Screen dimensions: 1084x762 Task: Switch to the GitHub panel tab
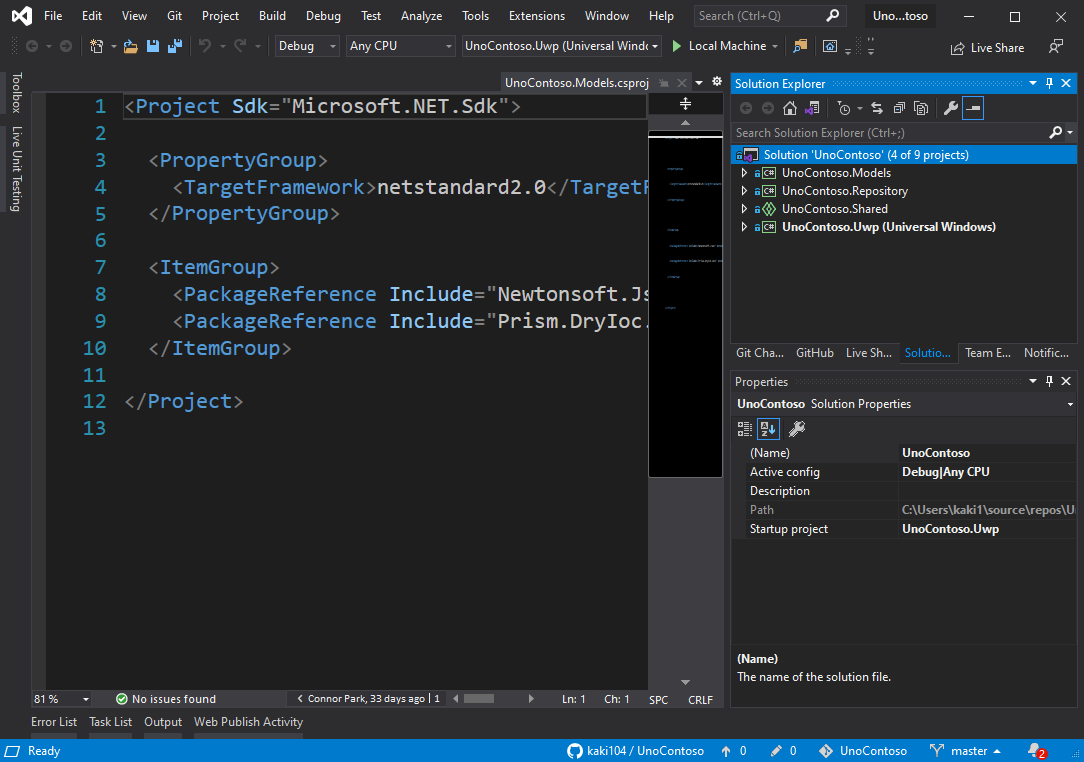814,353
